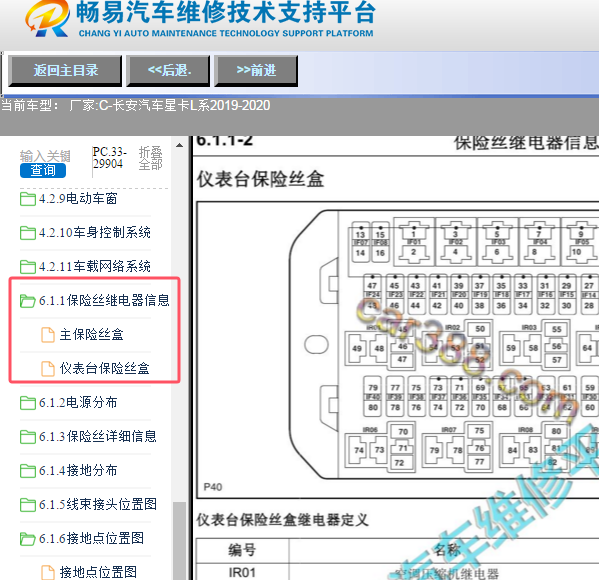Focus the 输入关键 keyword input field
The width and height of the screenshot is (599, 580).
tap(45, 156)
